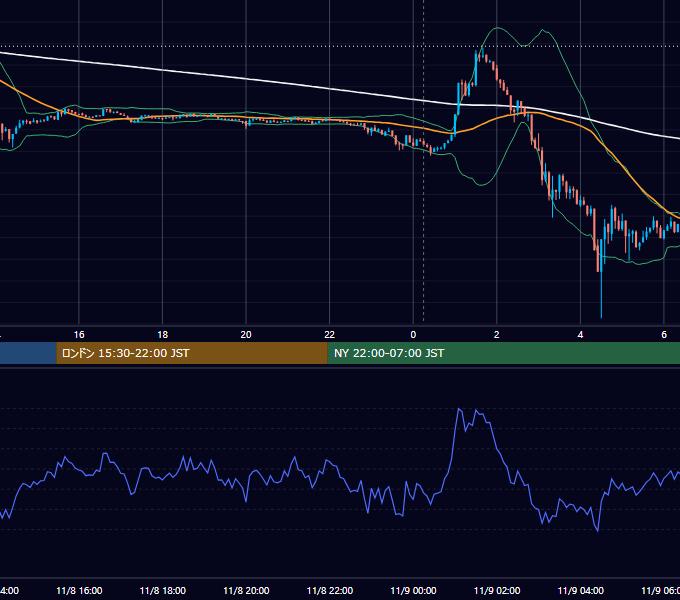This screenshot has width=680, height=600.
Task: Click the 11/9 04:00 time label
Action: 581,590
